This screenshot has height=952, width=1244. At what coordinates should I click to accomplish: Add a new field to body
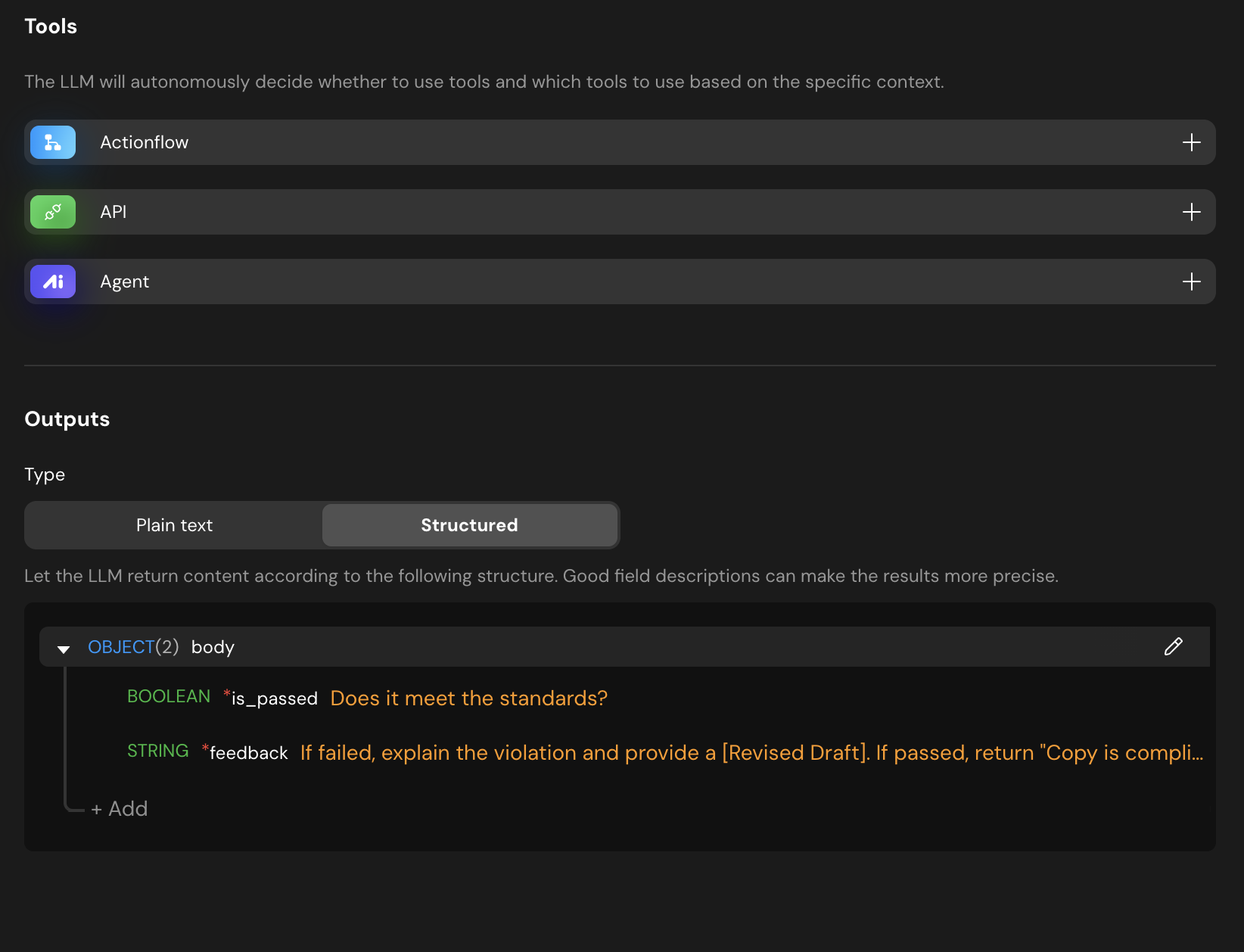[120, 809]
